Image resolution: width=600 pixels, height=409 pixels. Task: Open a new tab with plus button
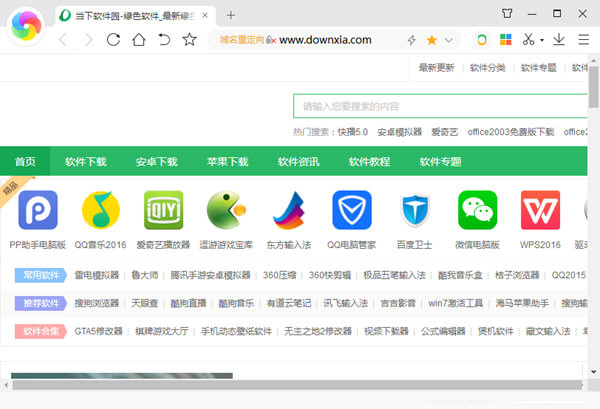(x=230, y=15)
